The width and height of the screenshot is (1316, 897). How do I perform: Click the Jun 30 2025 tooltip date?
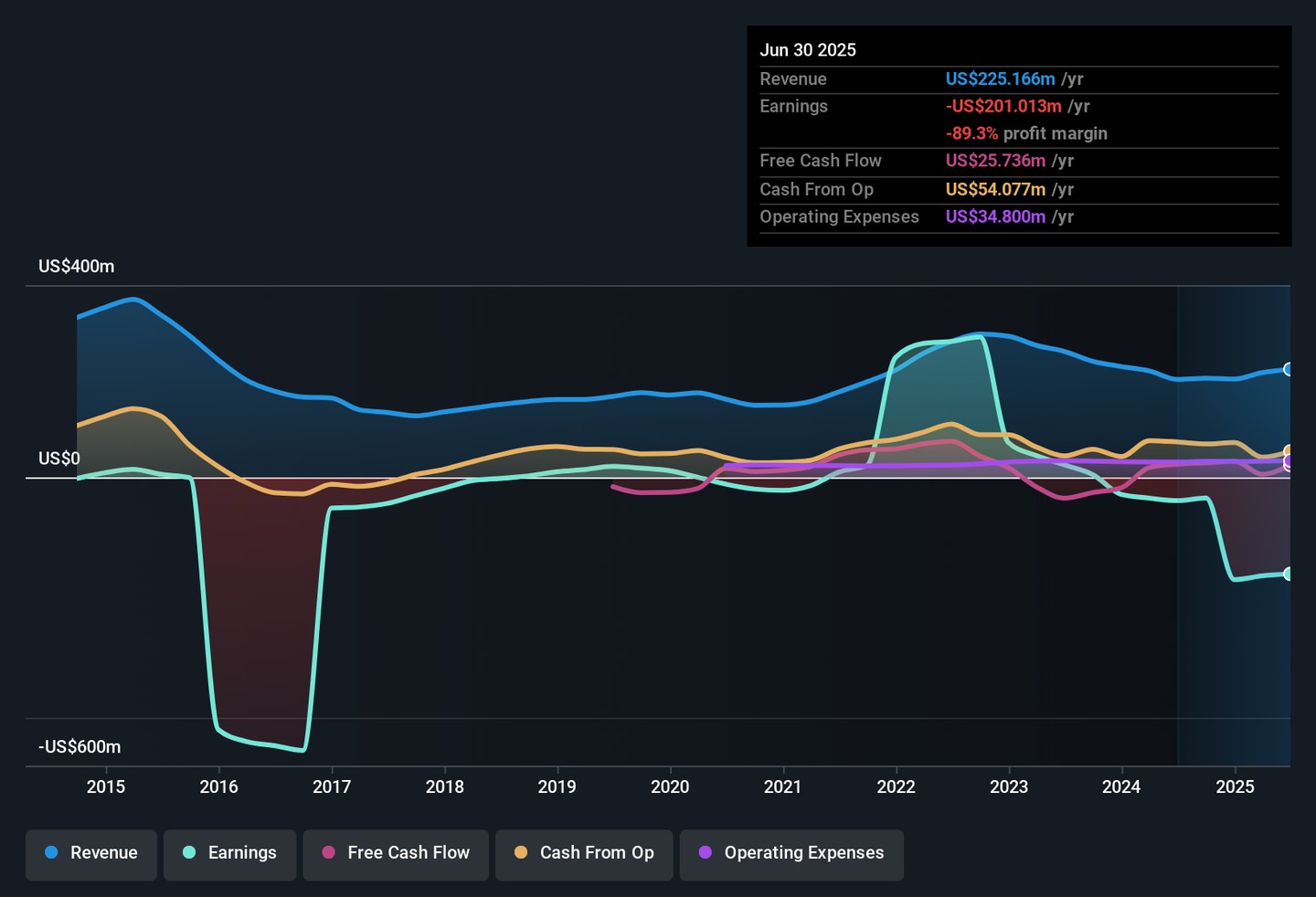pyautogui.click(x=808, y=50)
